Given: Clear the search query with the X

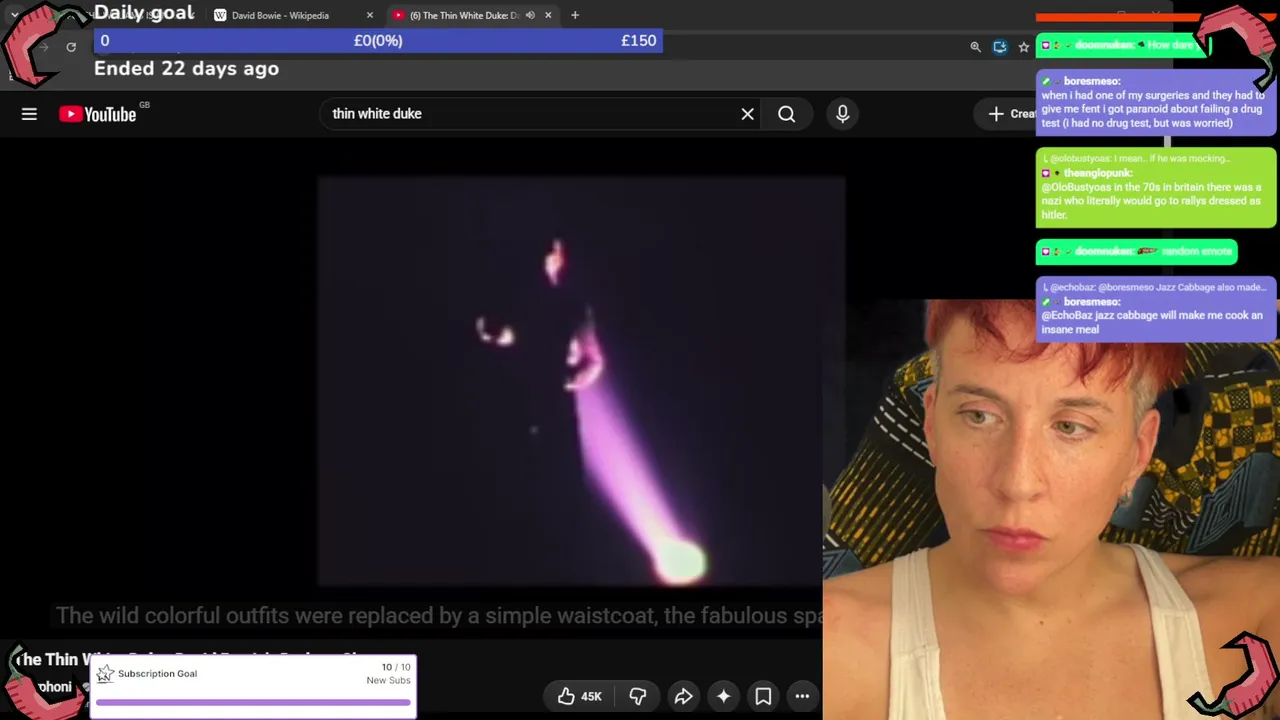Looking at the screenshot, I should pyautogui.click(x=747, y=114).
